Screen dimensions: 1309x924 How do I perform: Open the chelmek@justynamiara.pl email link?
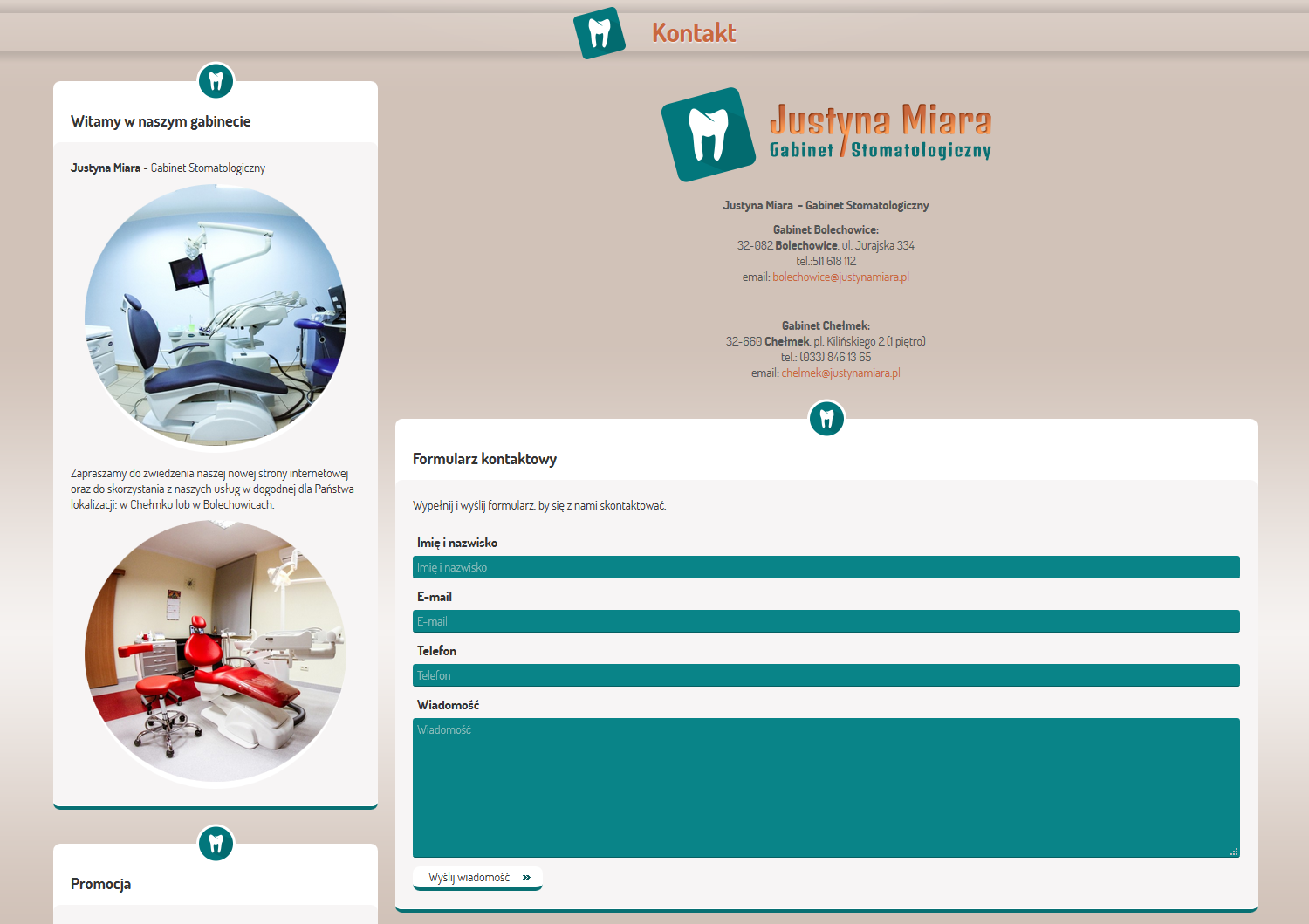point(840,373)
